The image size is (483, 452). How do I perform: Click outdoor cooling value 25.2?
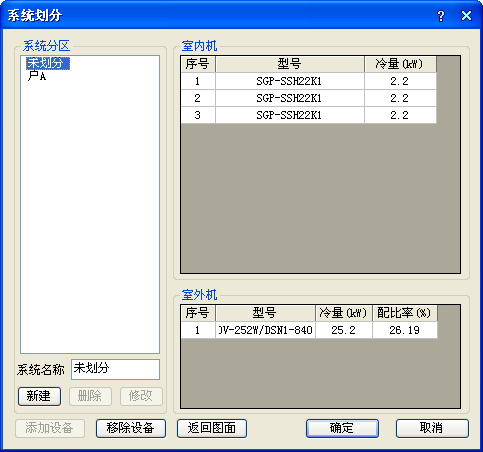click(x=344, y=330)
